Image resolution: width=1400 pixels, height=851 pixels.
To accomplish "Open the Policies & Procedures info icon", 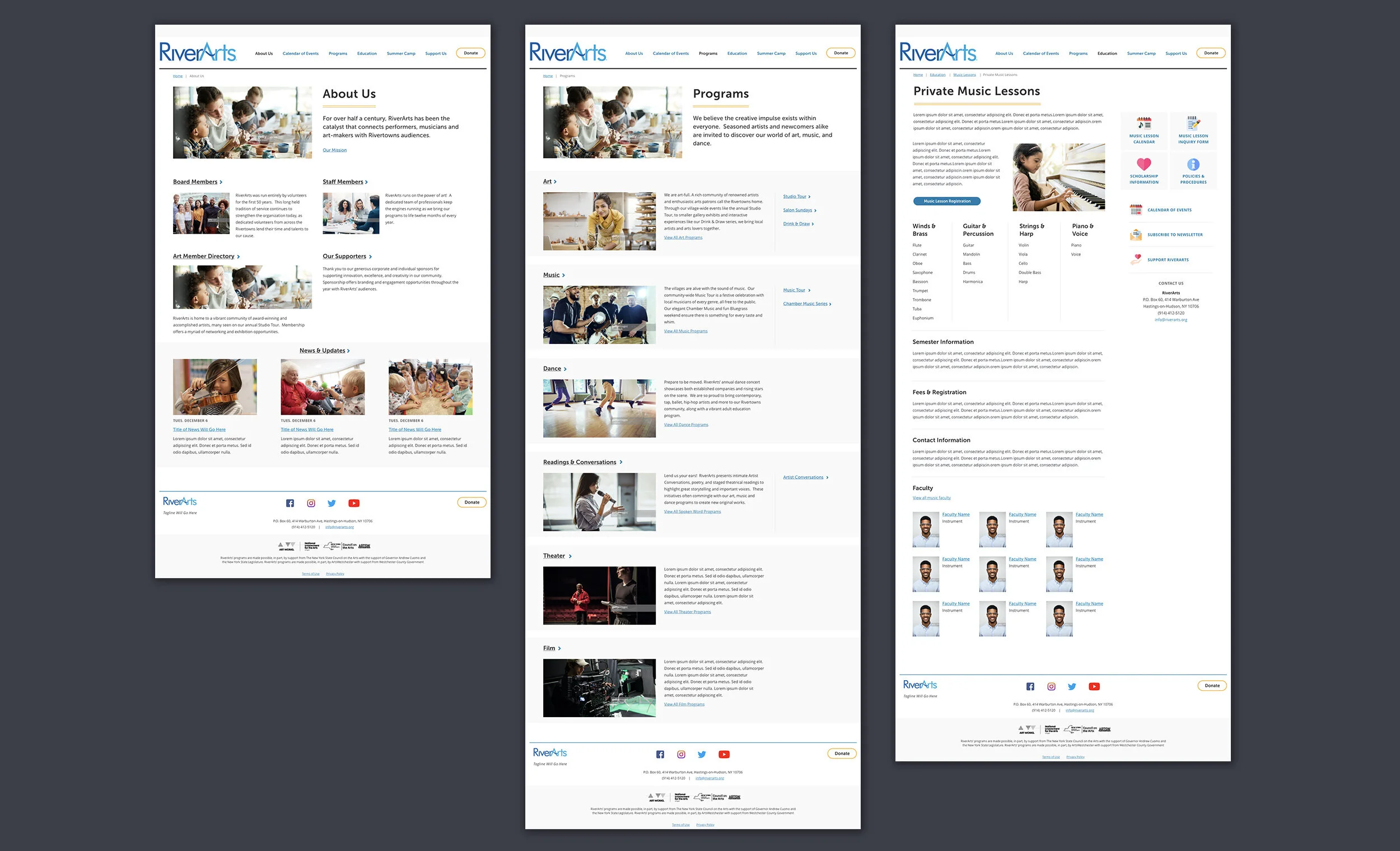I will click(1193, 164).
